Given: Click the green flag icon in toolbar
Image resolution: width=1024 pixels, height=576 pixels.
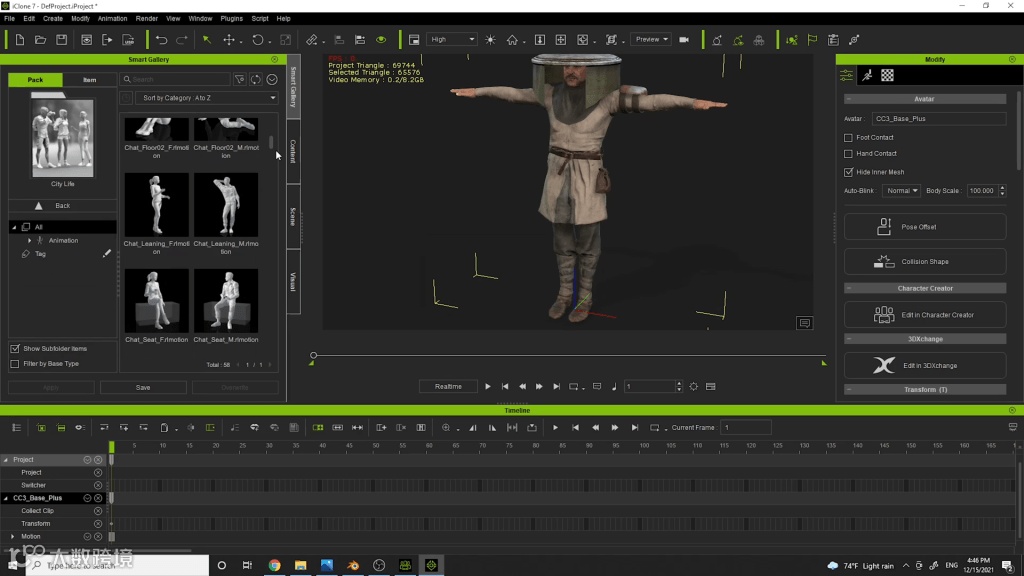Looking at the screenshot, I should click(x=812, y=40).
